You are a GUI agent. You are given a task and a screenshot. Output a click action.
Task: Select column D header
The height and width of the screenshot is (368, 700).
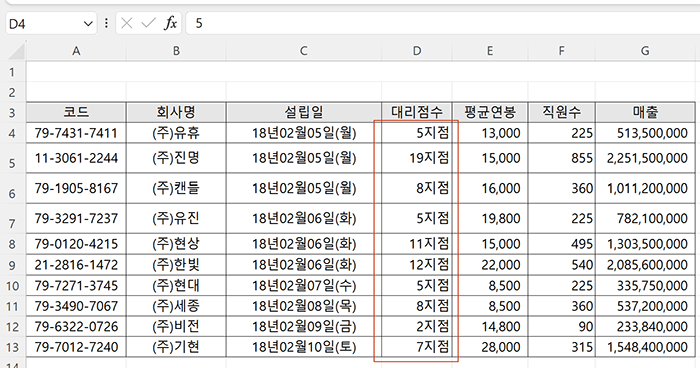pos(417,51)
